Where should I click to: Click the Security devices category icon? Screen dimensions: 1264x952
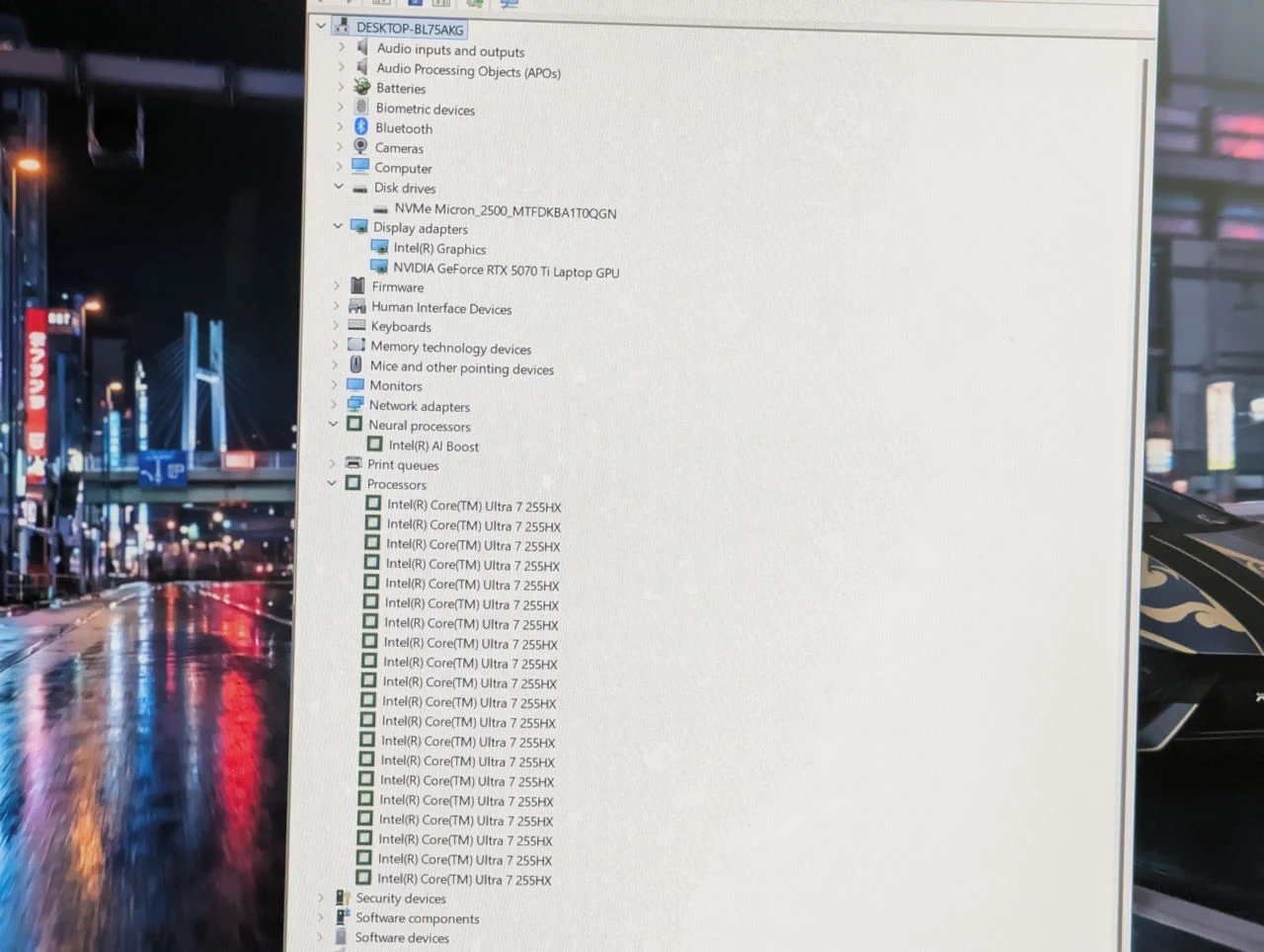[343, 897]
